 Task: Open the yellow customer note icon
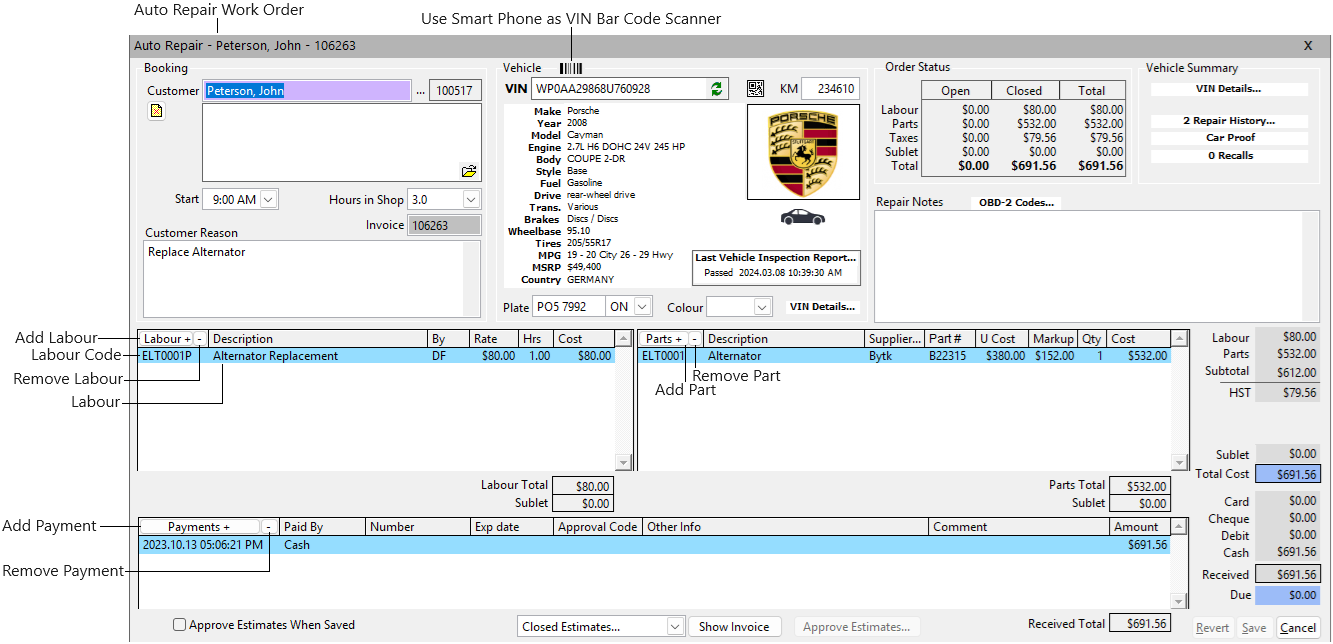pyautogui.click(x=156, y=111)
